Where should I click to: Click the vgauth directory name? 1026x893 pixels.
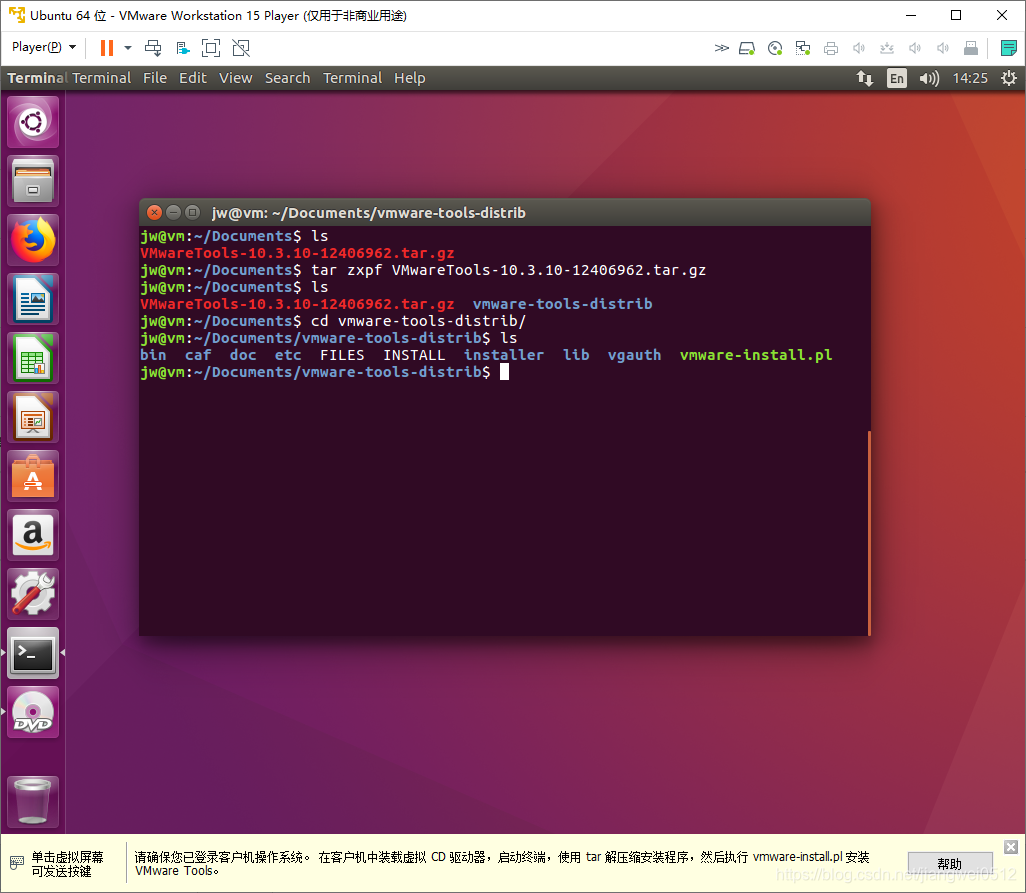[x=634, y=355]
